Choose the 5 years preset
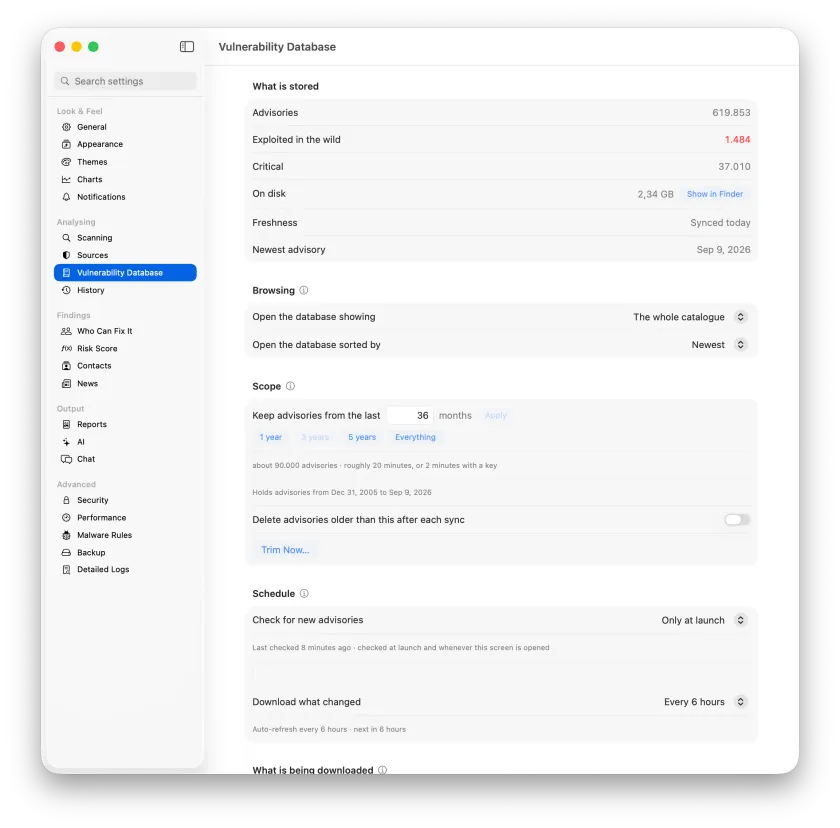Screen dimensions: 840x828 [362, 437]
